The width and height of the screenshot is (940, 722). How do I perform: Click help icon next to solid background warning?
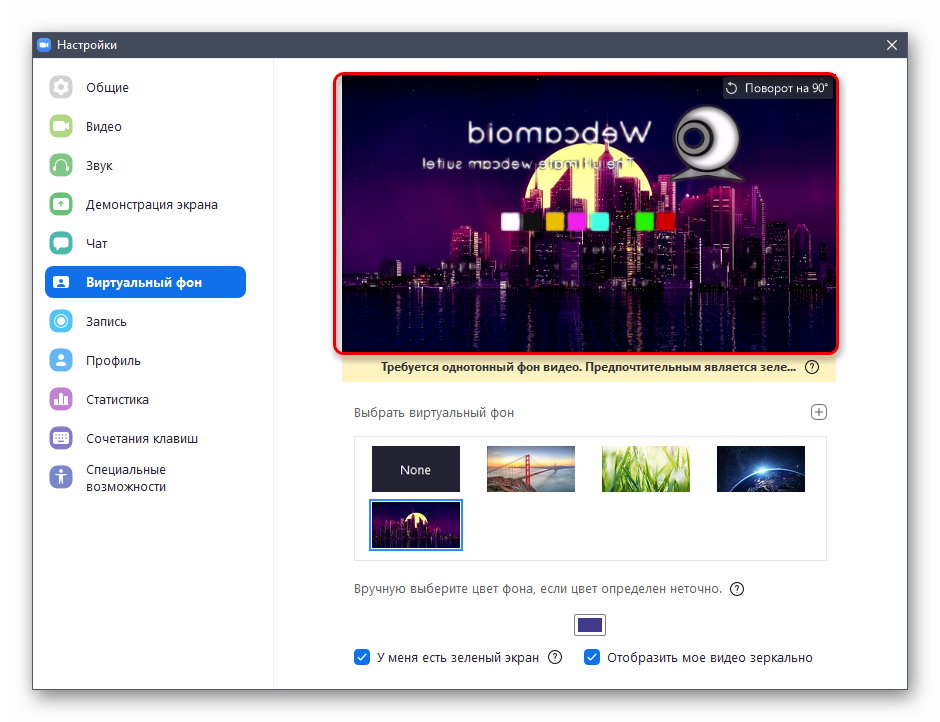(812, 367)
